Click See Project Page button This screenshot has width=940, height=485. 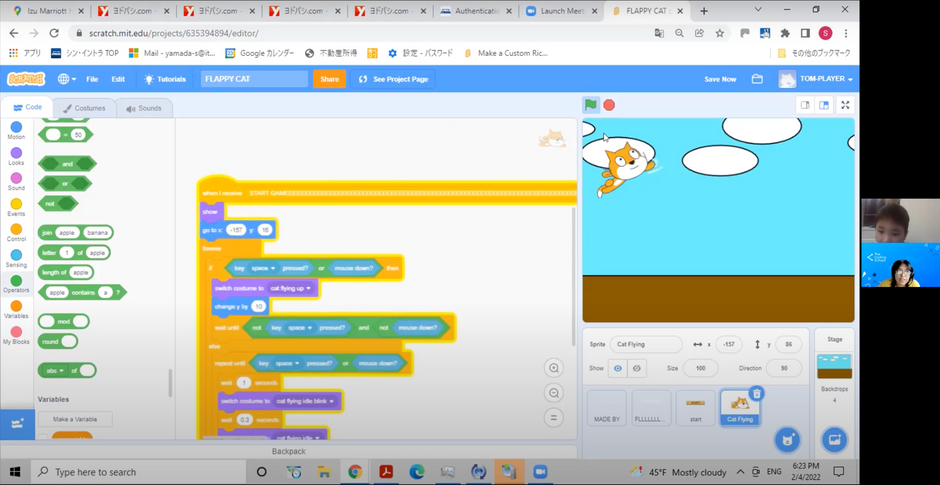tap(393, 79)
